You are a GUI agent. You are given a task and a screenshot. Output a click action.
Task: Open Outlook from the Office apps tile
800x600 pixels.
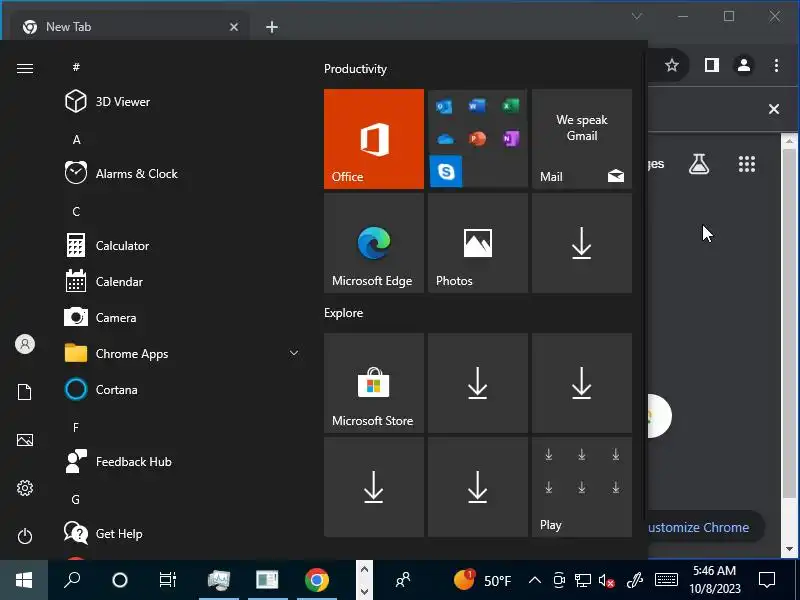point(444,106)
